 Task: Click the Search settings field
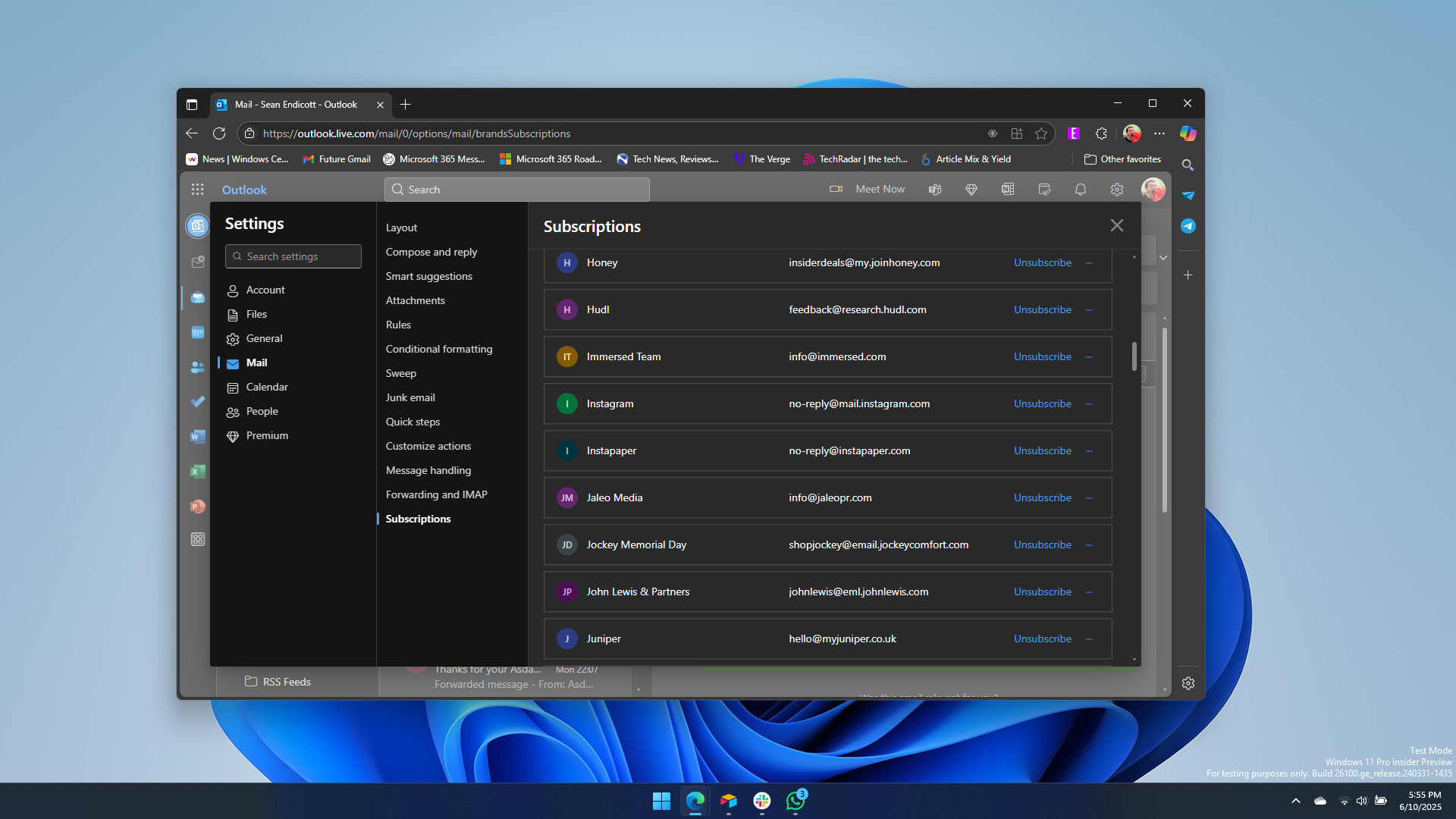[x=293, y=256]
